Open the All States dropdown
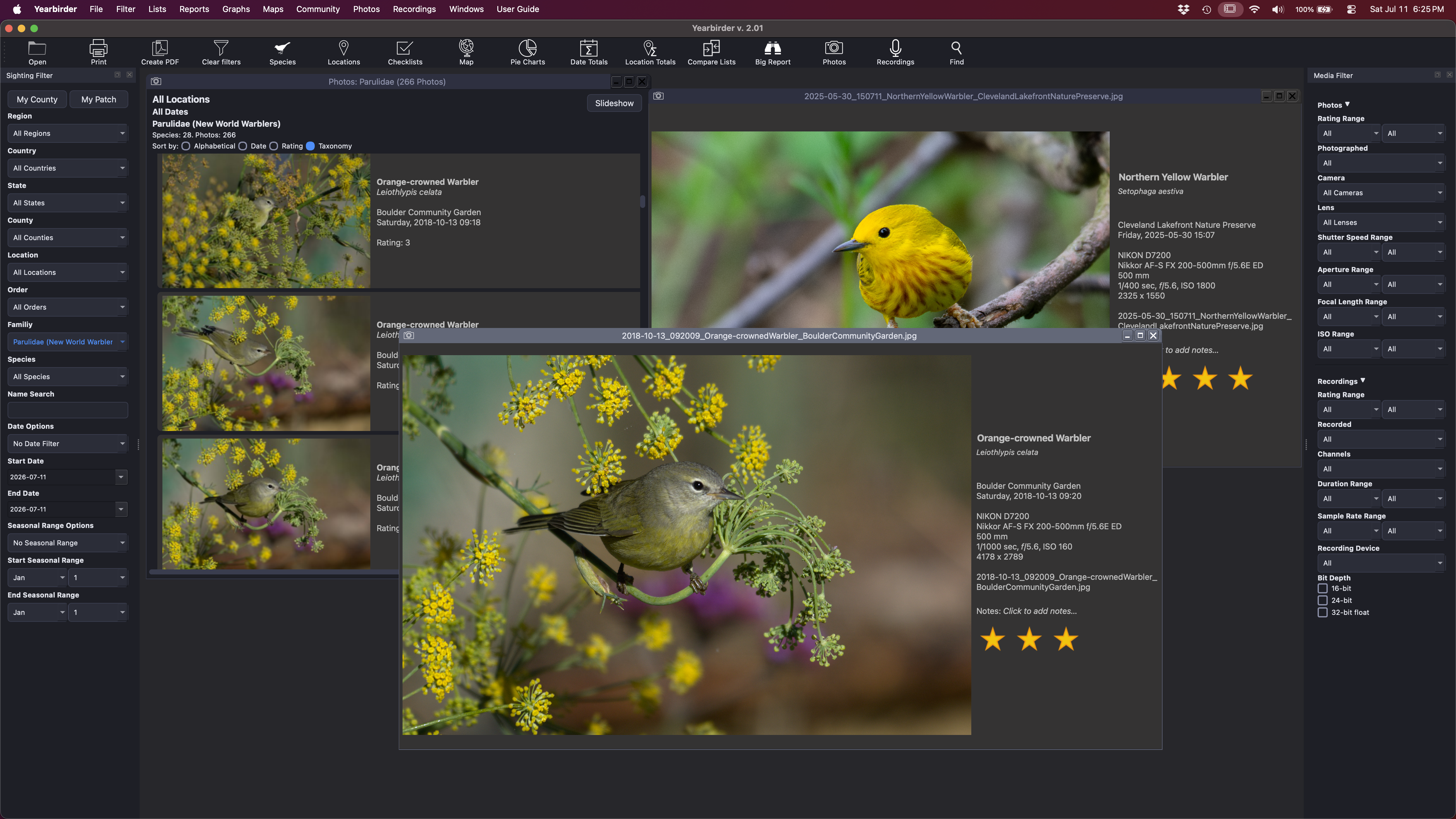The height and width of the screenshot is (819, 1456). tap(68, 203)
